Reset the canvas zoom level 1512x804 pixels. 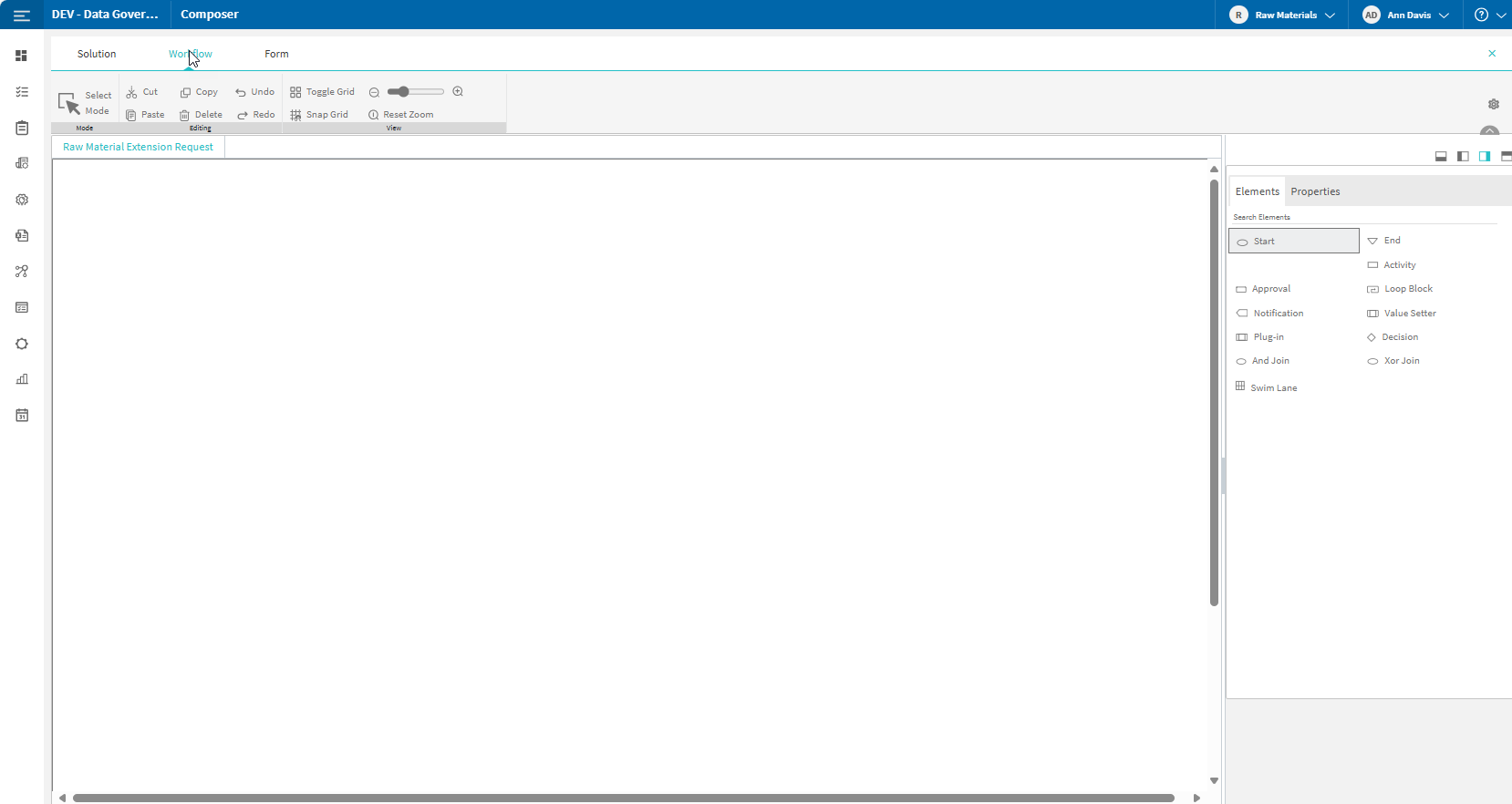tap(400, 115)
